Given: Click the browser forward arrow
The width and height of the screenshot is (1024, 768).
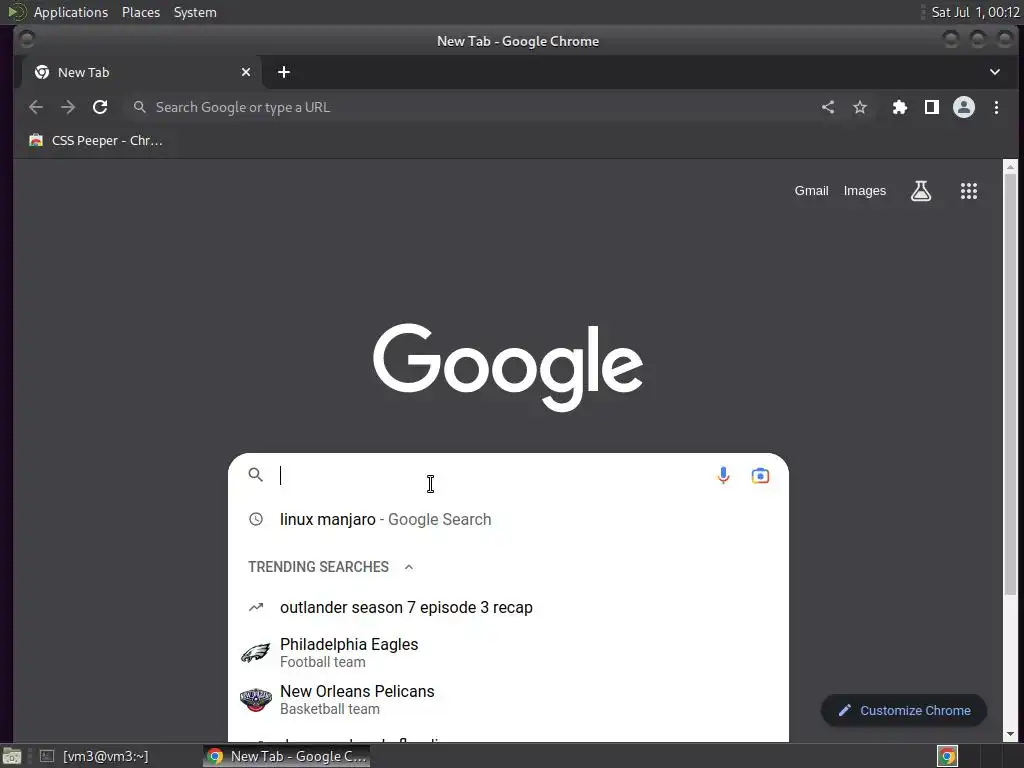Looking at the screenshot, I should [68, 107].
